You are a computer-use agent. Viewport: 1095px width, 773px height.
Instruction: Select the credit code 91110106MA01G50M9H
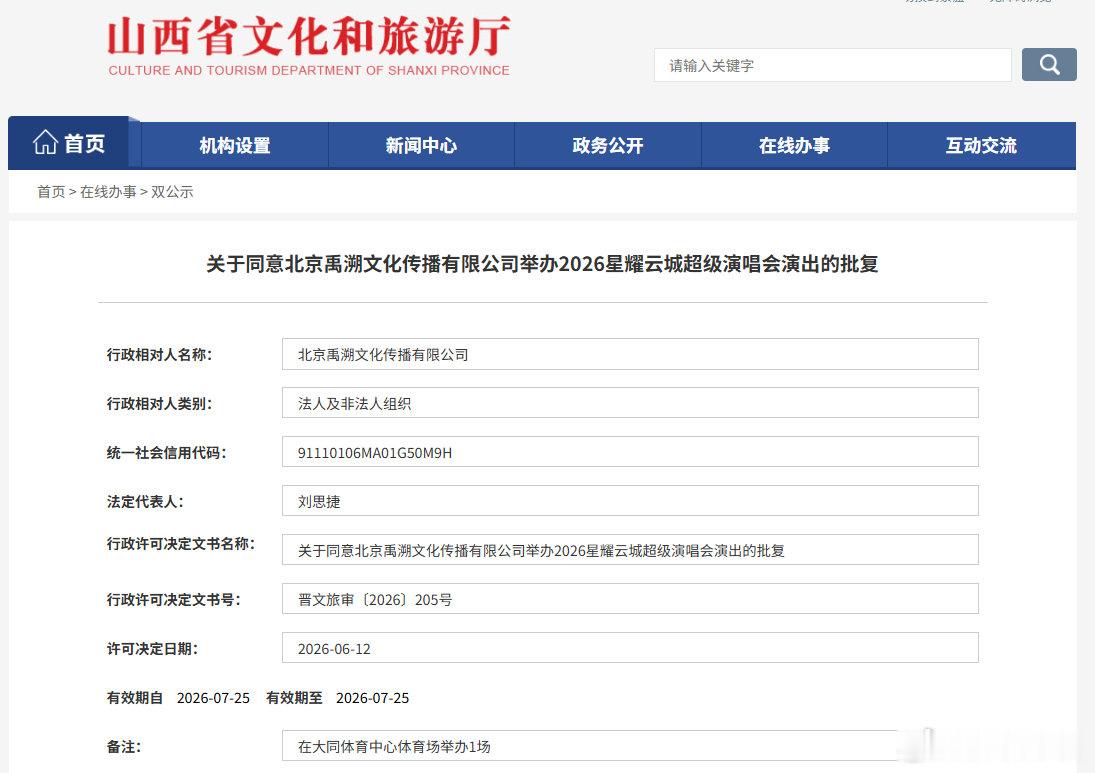[374, 452]
